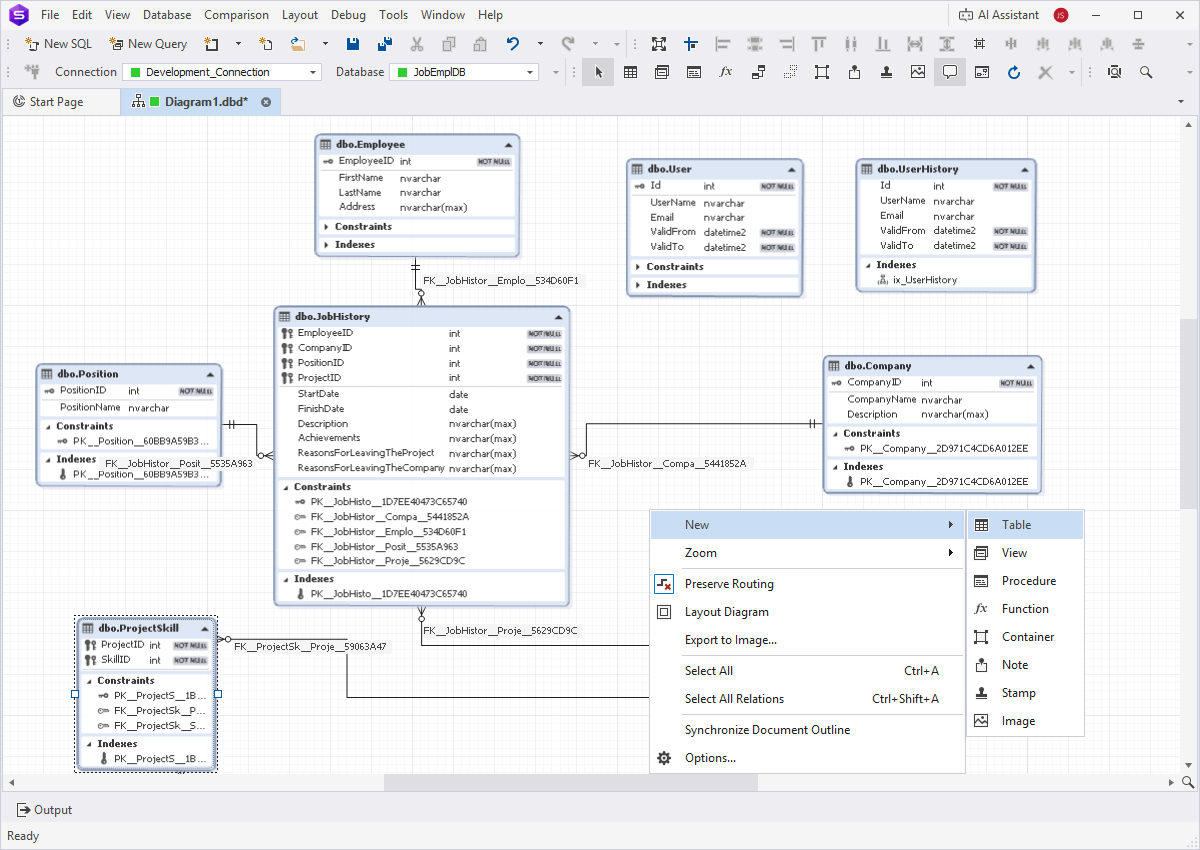Click the layout diagram icon in top toolbar

[x=659, y=44]
